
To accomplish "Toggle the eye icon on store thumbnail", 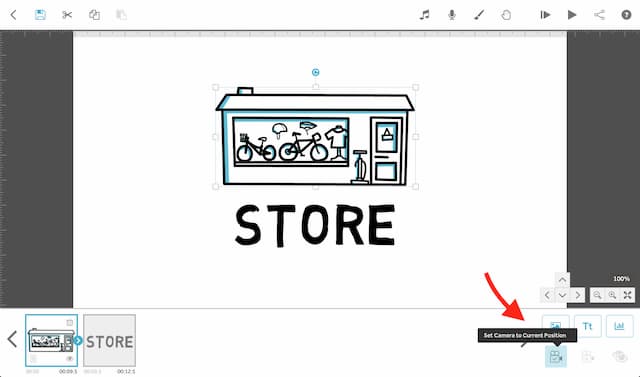I will 70,359.
